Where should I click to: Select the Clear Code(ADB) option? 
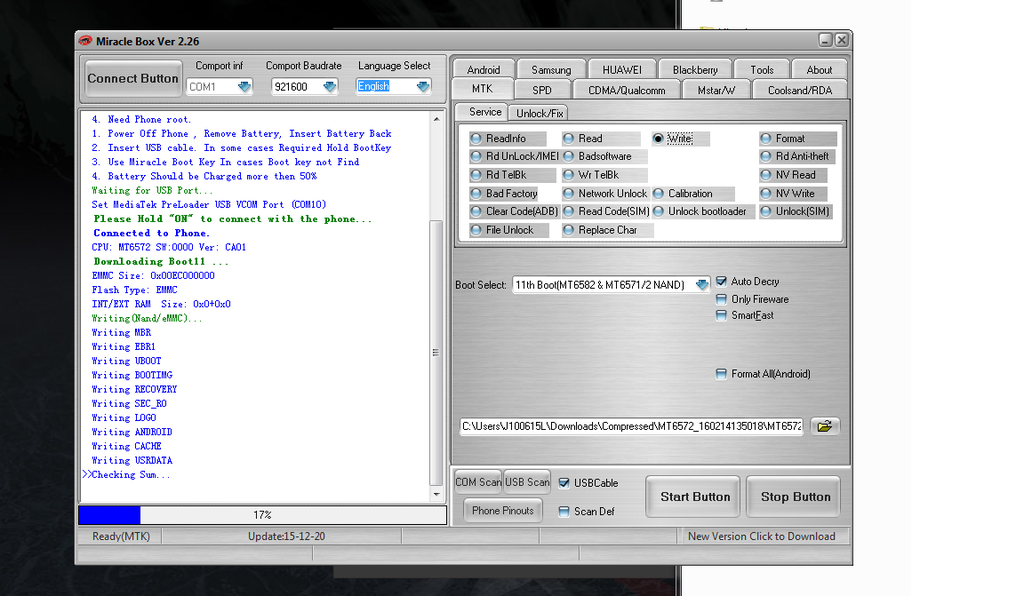click(477, 212)
